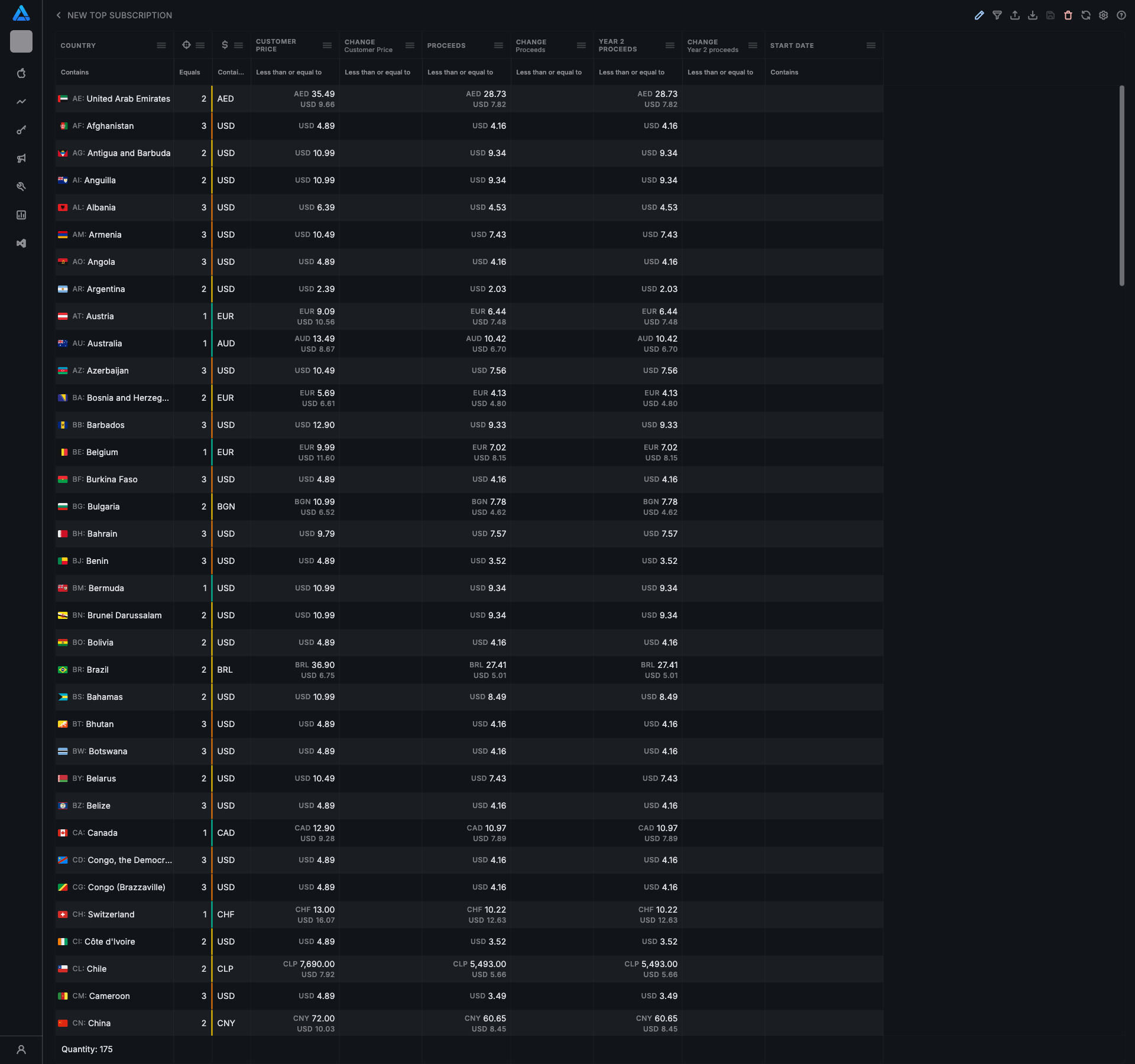Click Customer Price filter input field
Screen dimensions: 1135x1064
294,72
